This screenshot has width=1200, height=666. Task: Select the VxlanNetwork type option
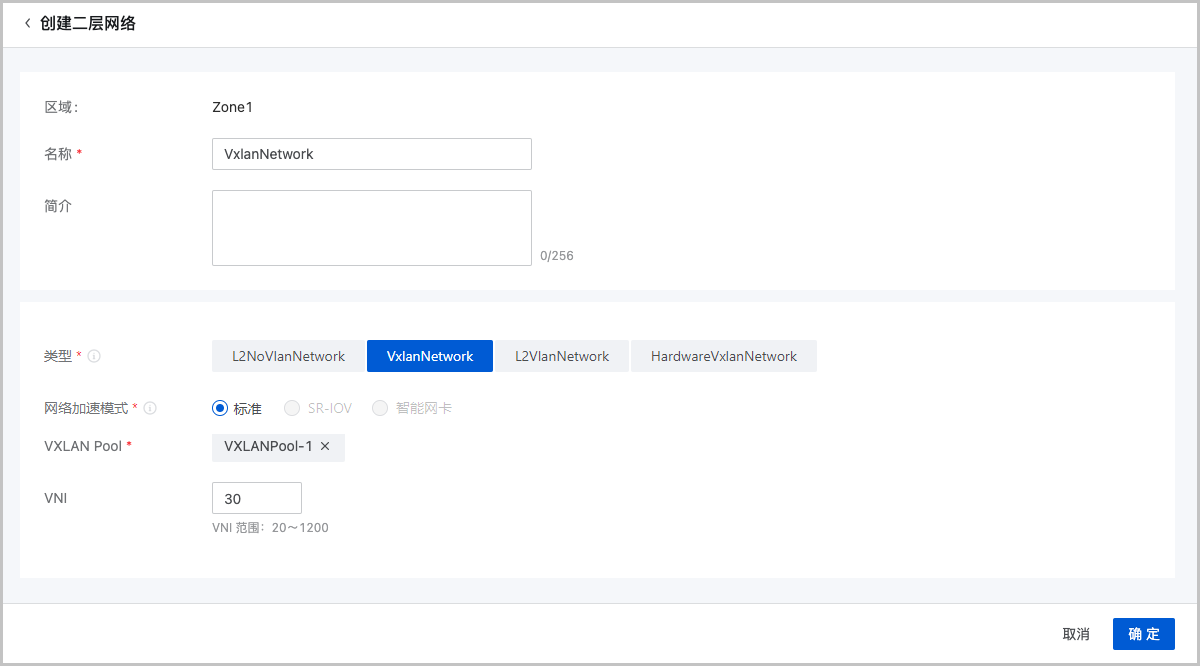[430, 355]
